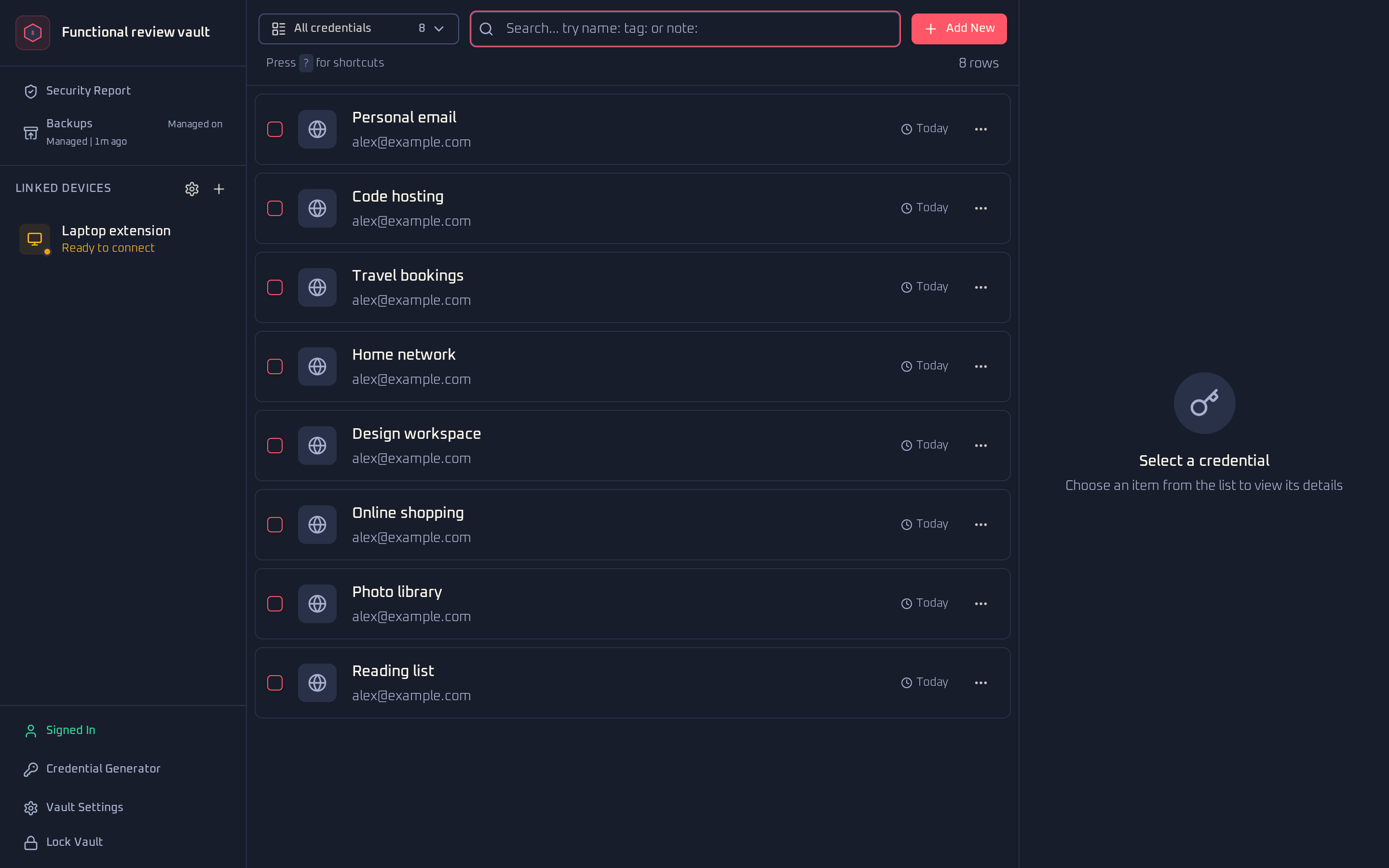Click the Design workspace title
Screen dimensions: 1389x868
tap(416, 434)
